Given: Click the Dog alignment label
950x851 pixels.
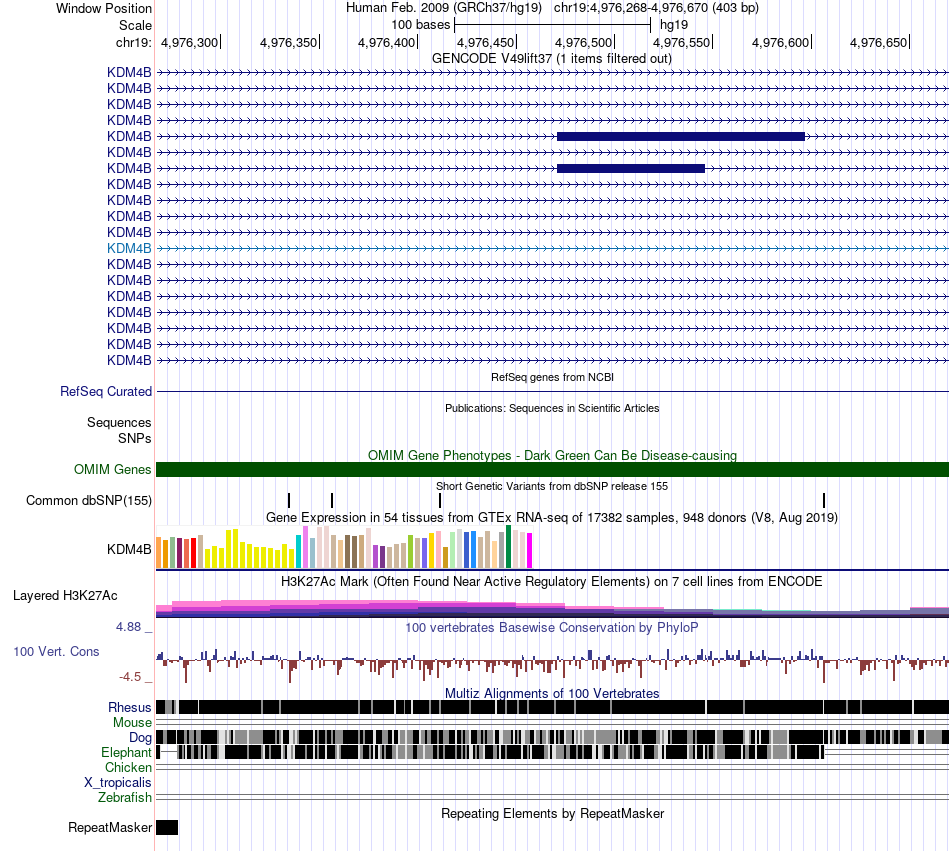Looking at the screenshot, I should [140, 737].
